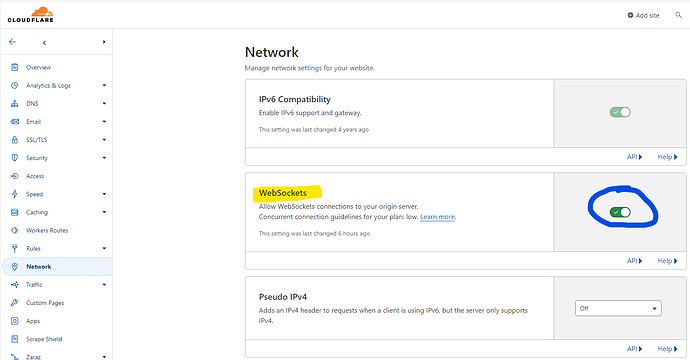Expand the Rules submenu arrow
Viewport: 690px width, 360px height.
[x=104, y=248]
